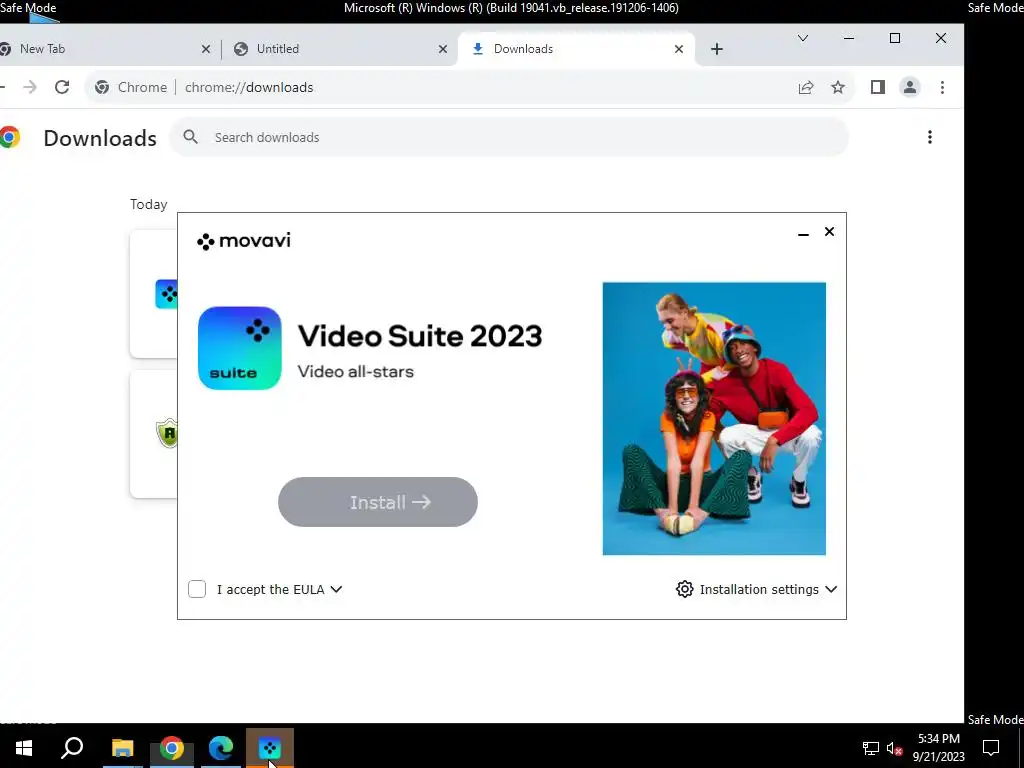Open a new Chrome tab with plus

[x=716, y=49]
